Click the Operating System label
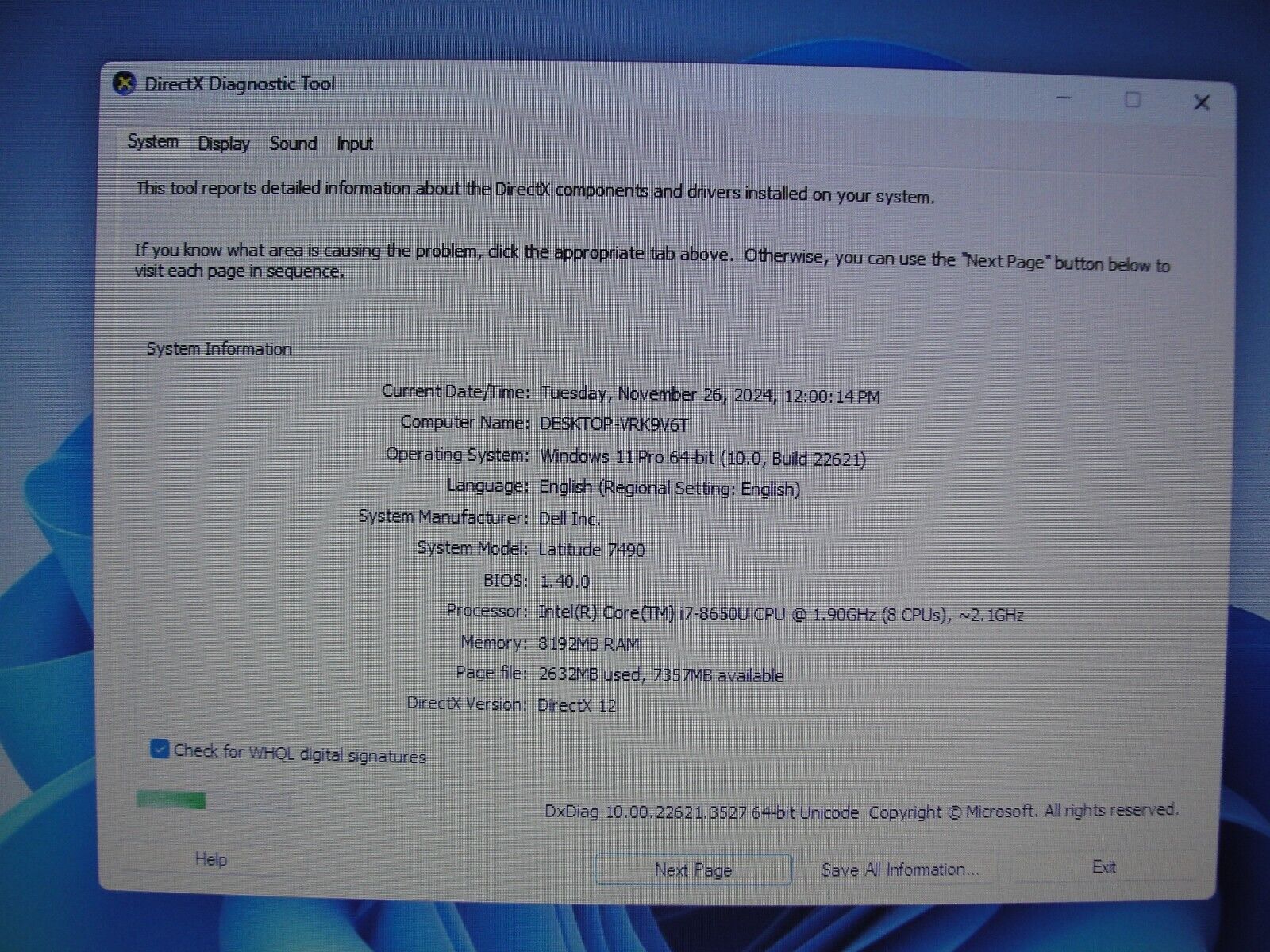1270x952 pixels. [457, 455]
